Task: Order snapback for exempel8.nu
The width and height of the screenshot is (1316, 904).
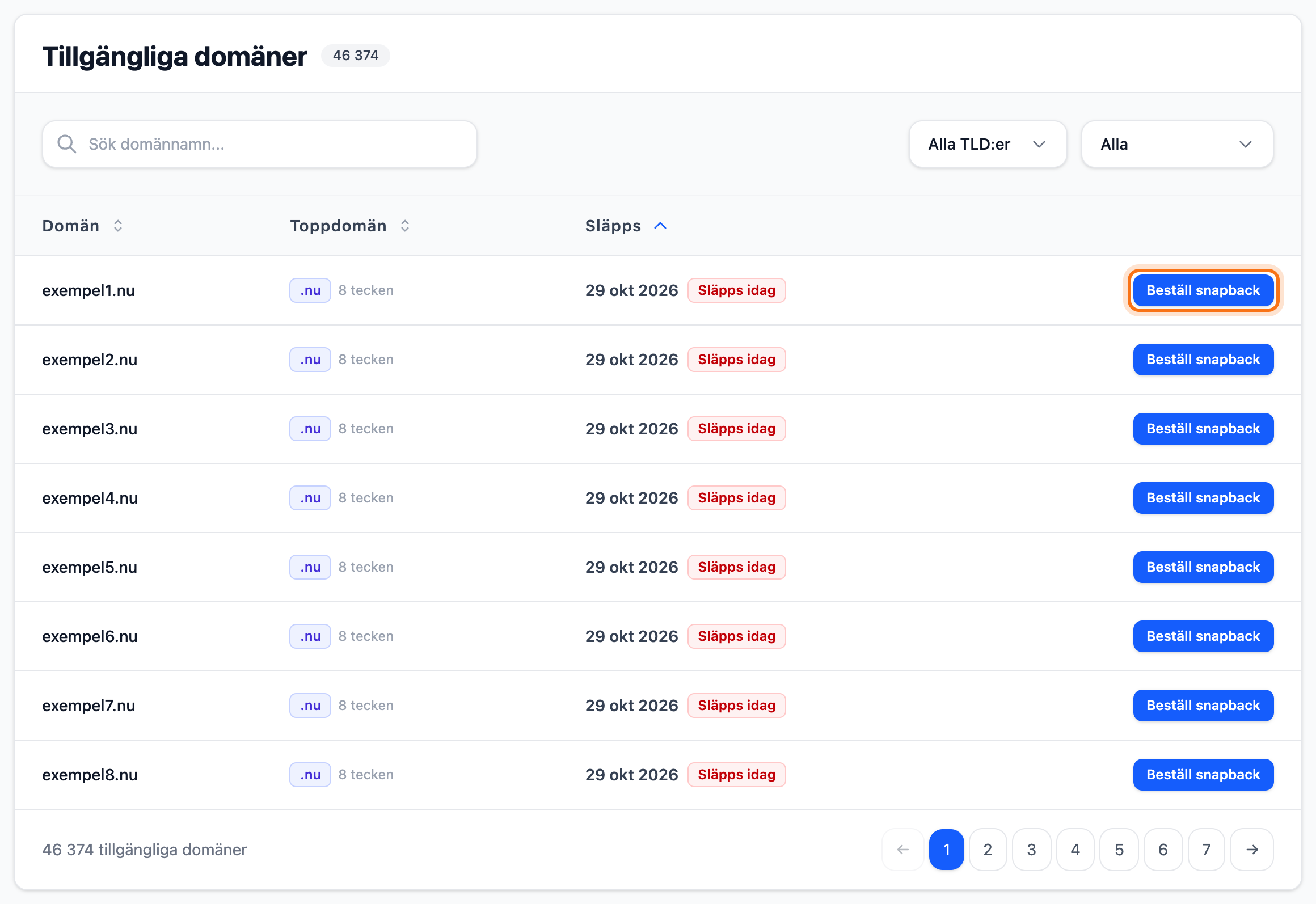Action: pos(1203,775)
